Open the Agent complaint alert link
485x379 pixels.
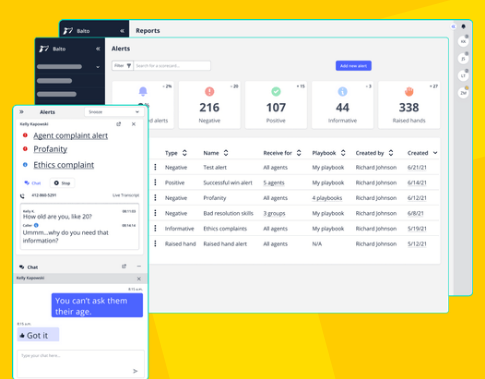pos(70,136)
